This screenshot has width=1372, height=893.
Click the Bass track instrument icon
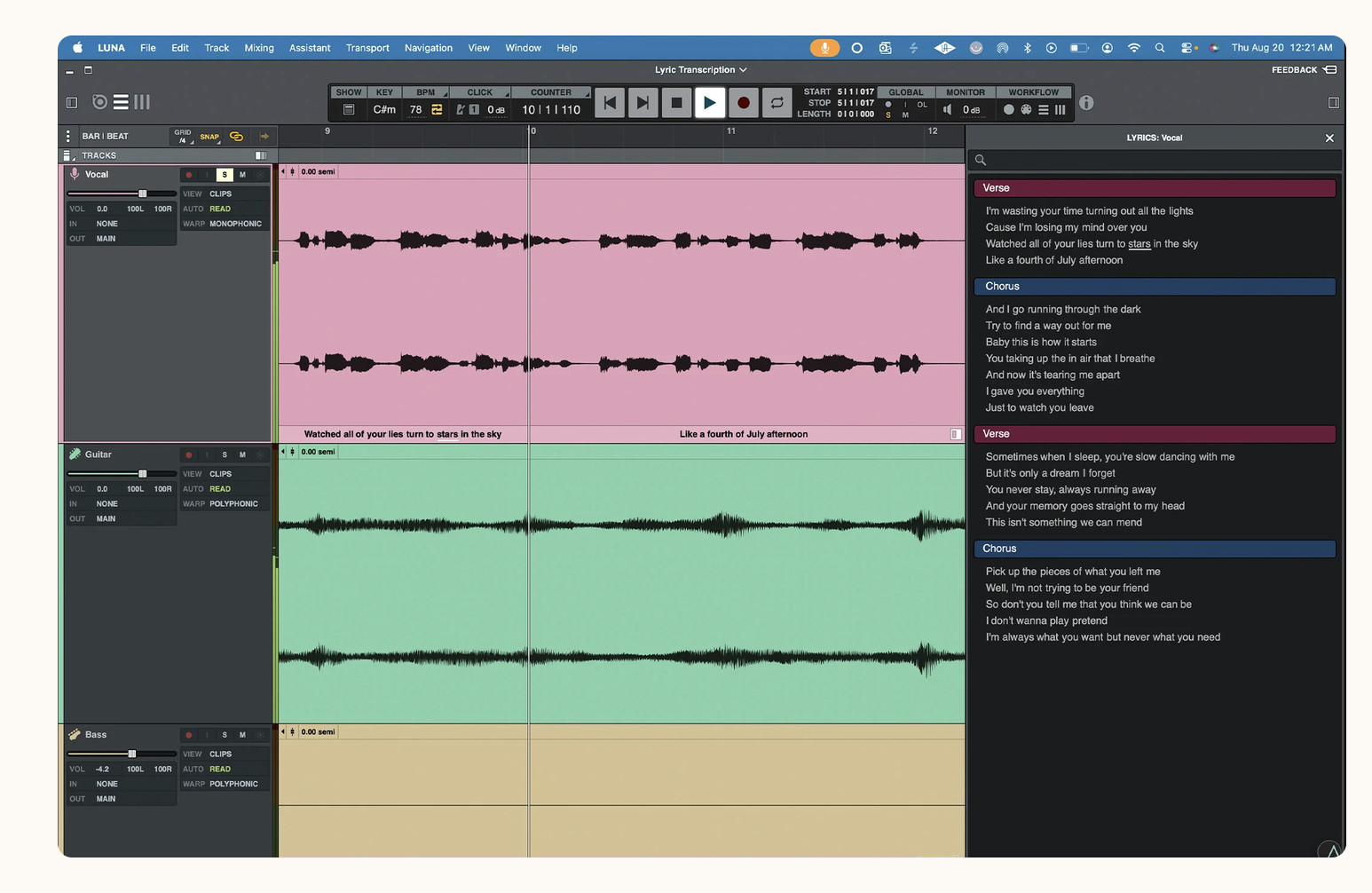tap(75, 735)
